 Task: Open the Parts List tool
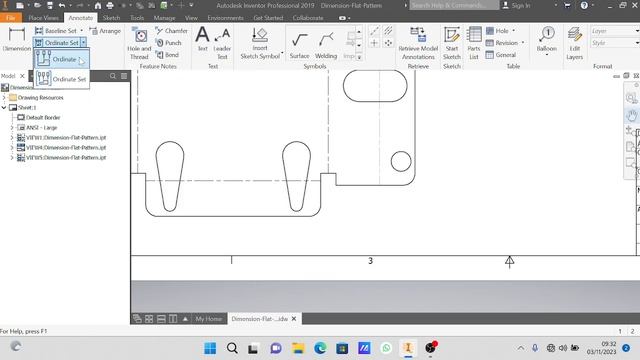(x=474, y=43)
